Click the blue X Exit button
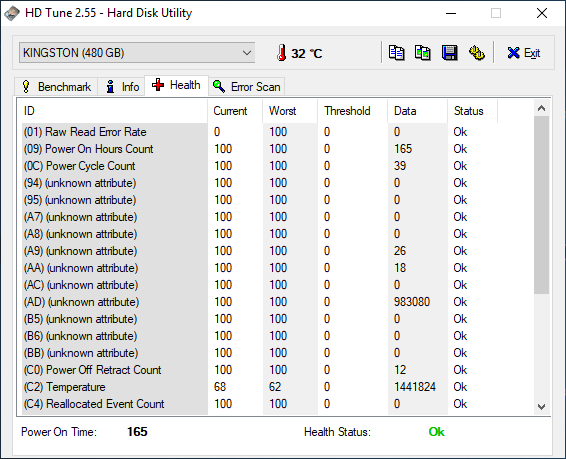This screenshot has height=459, width=566. coord(523,53)
